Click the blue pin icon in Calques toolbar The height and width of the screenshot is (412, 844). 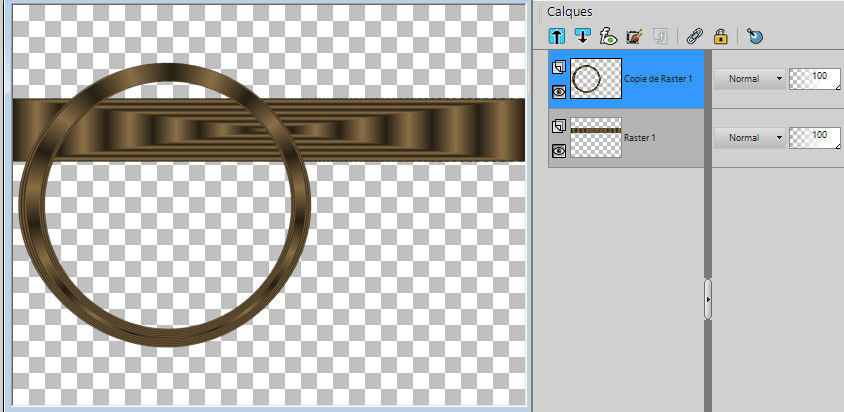[x=755, y=36]
